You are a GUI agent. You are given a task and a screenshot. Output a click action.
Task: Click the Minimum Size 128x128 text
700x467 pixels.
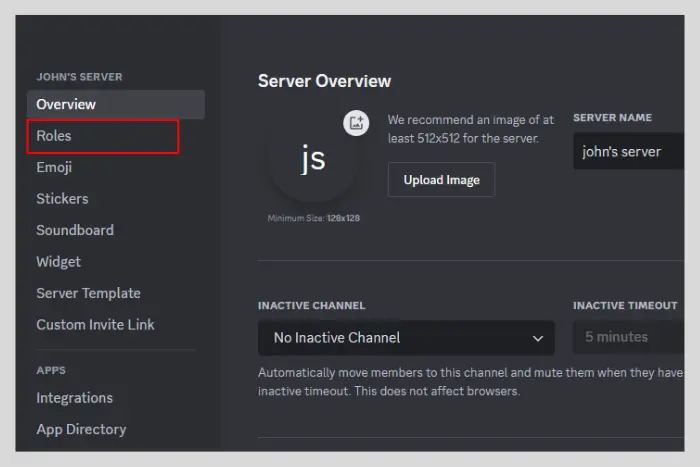click(x=313, y=218)
